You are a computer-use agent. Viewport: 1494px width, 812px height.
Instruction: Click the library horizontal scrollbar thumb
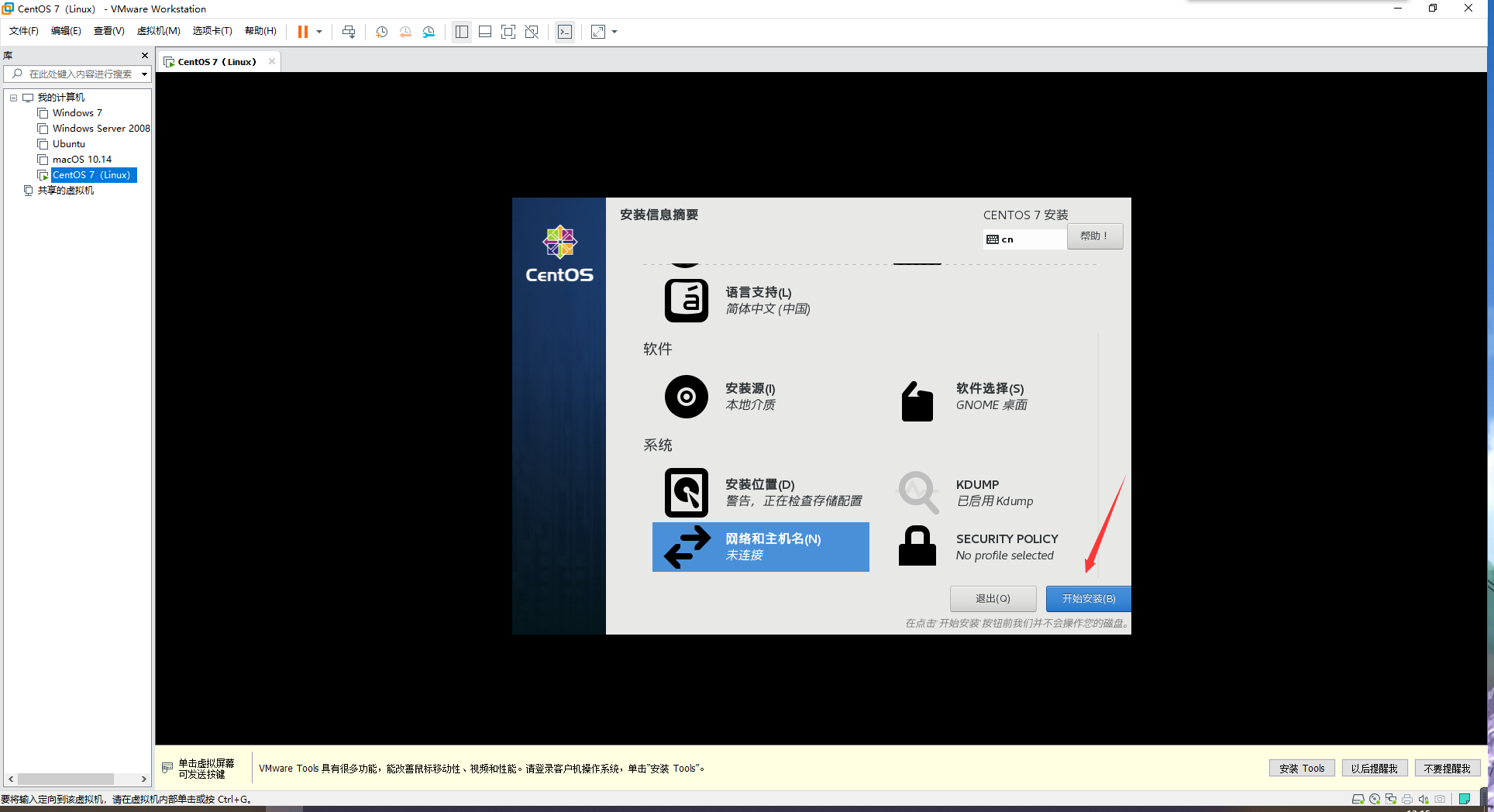[x=66, y=779]
